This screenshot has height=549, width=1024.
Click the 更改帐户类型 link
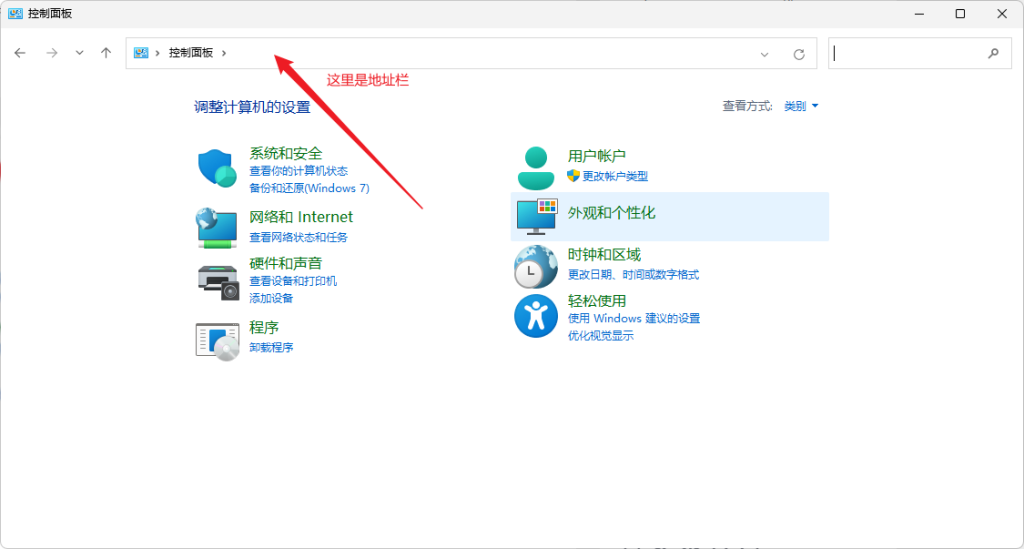[615, 176]
